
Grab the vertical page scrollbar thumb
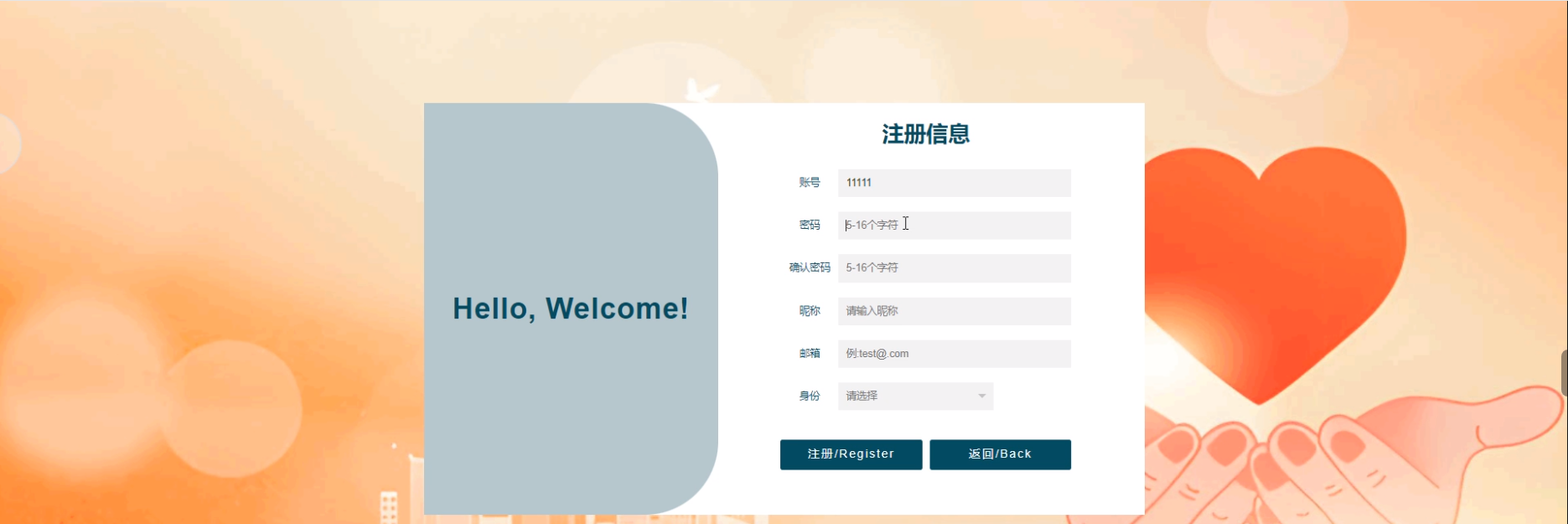click(x=1564, y=373)
